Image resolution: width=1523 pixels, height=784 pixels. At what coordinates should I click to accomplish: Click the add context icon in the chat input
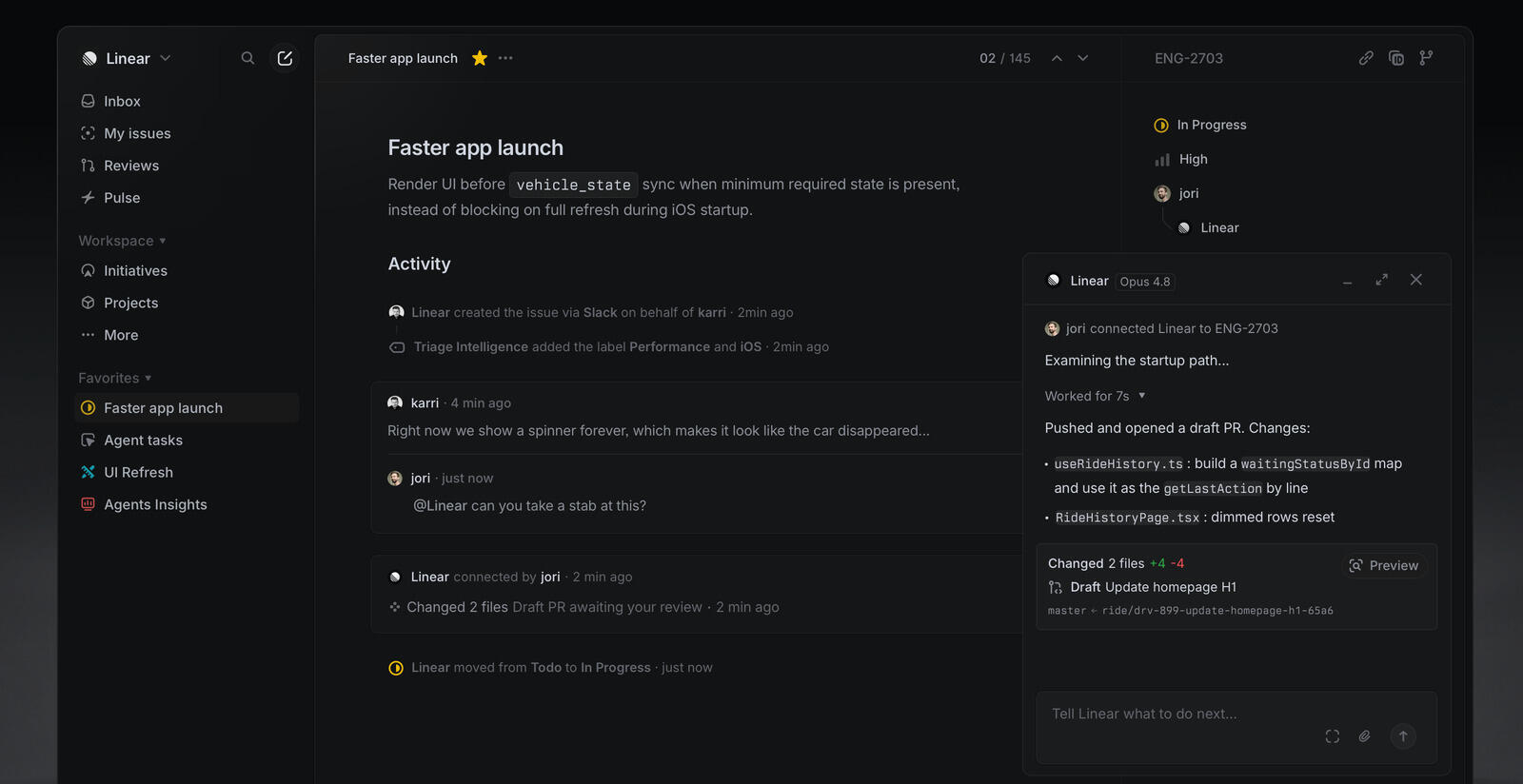[1333, 736]
